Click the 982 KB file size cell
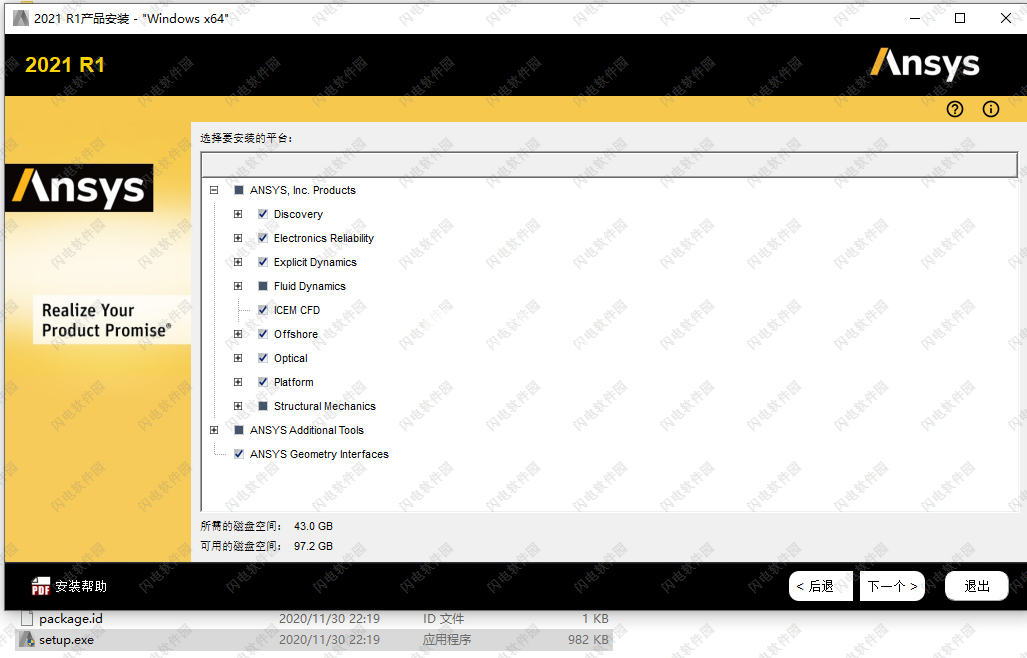Screen dimensions: 1027x658 point(588,640)
